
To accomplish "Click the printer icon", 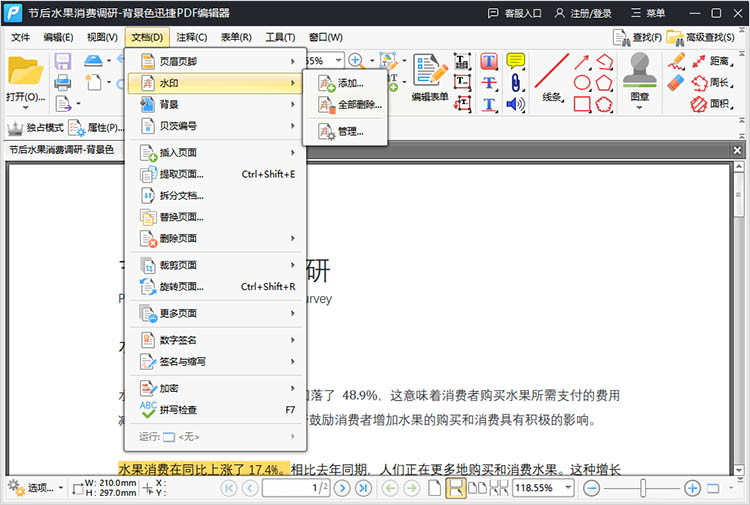I will pyautogui.click(x=63, y=82).
